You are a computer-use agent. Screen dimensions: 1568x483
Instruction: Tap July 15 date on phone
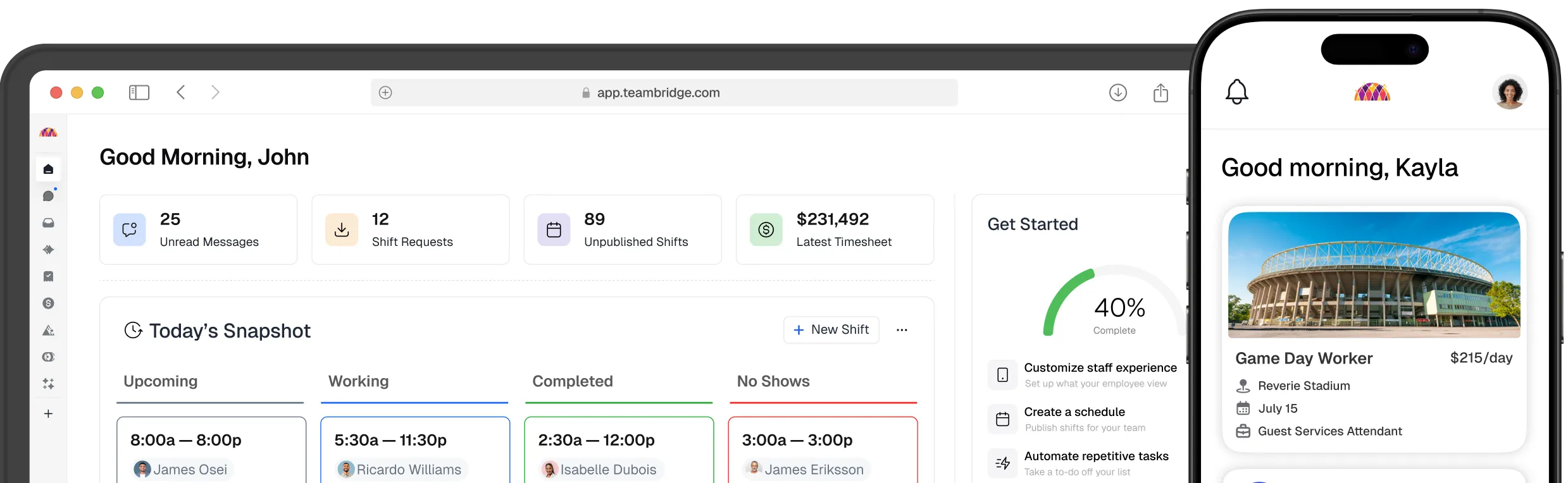tap(1278, 408)
